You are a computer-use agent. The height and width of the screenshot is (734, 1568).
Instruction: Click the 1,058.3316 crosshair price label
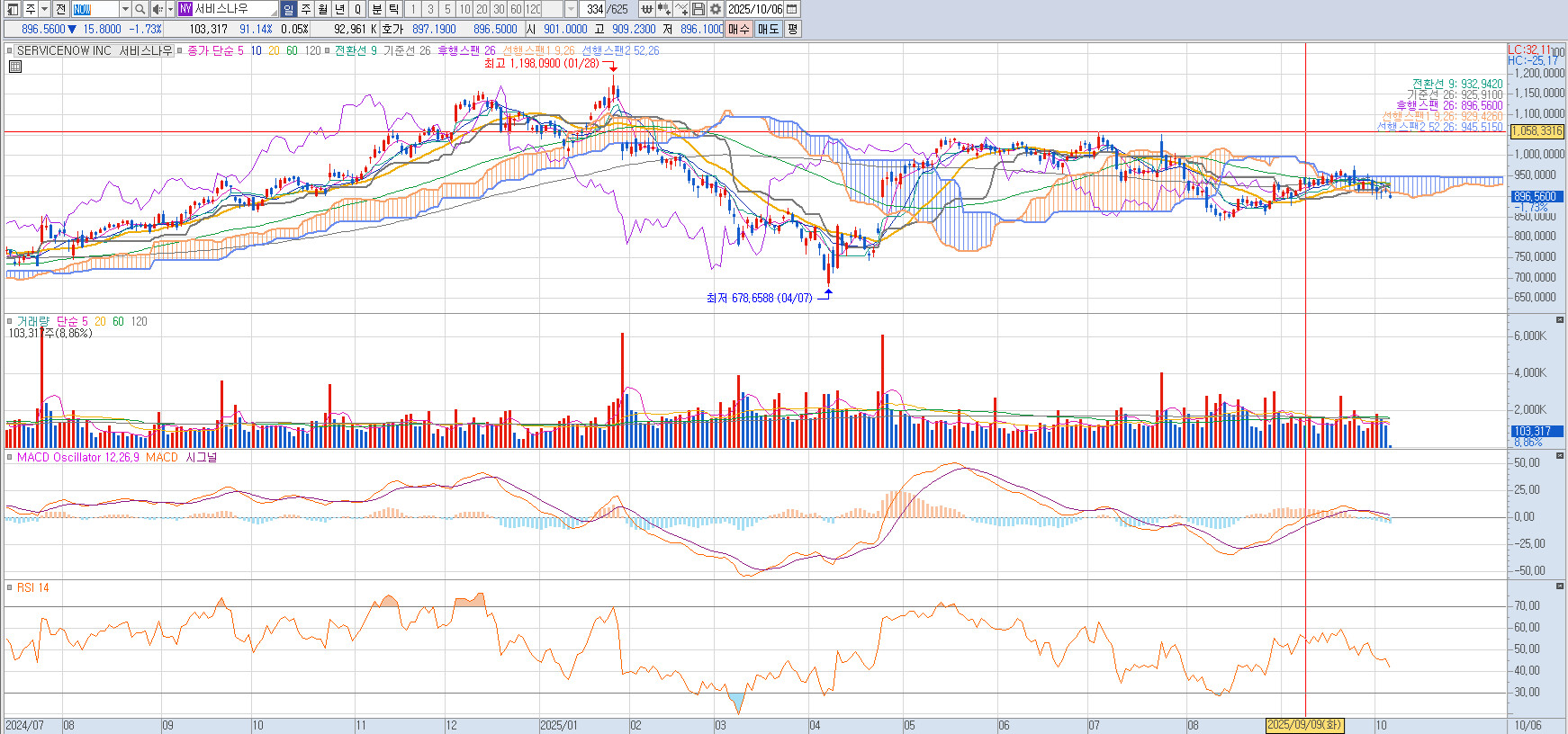pos(1536,131)
